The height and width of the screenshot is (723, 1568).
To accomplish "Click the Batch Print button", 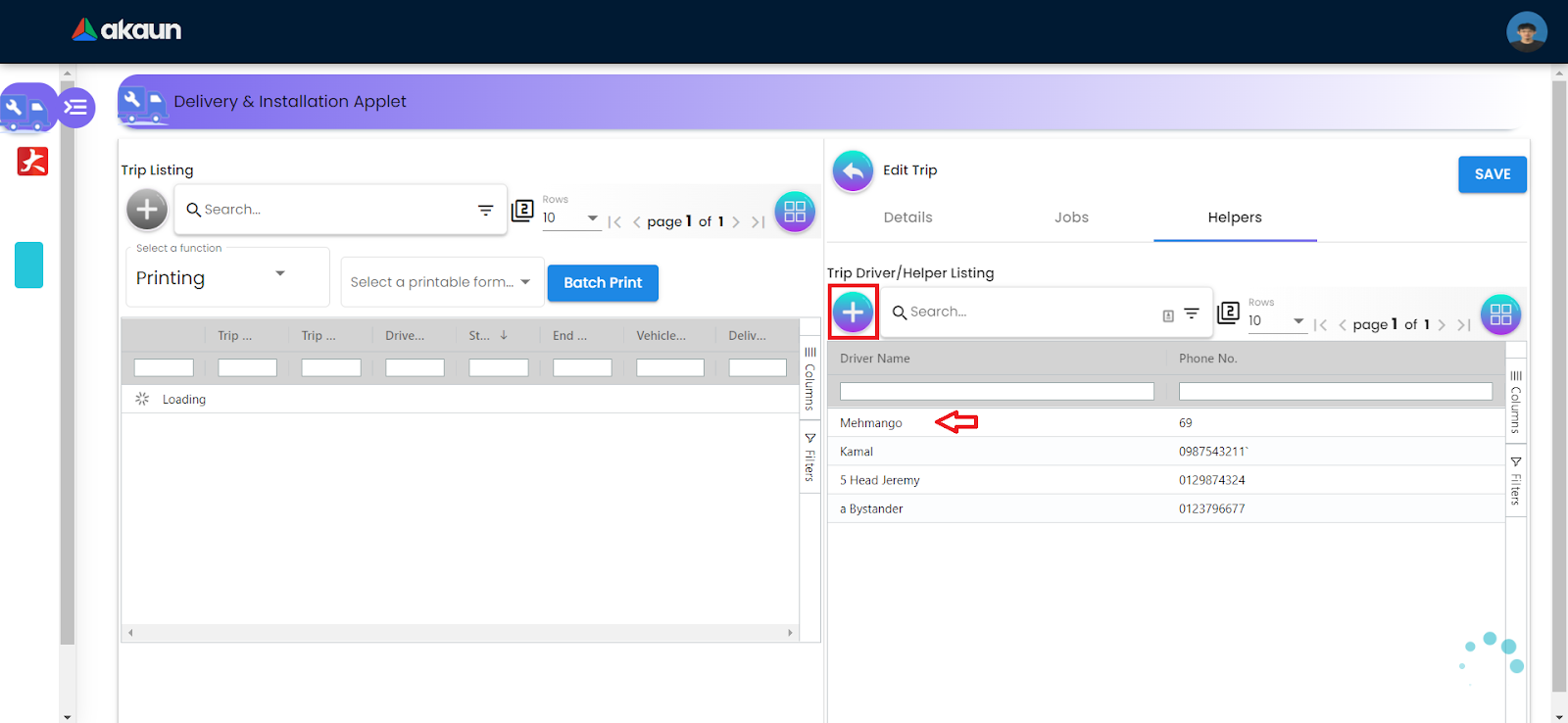I will tap(603, 282).
